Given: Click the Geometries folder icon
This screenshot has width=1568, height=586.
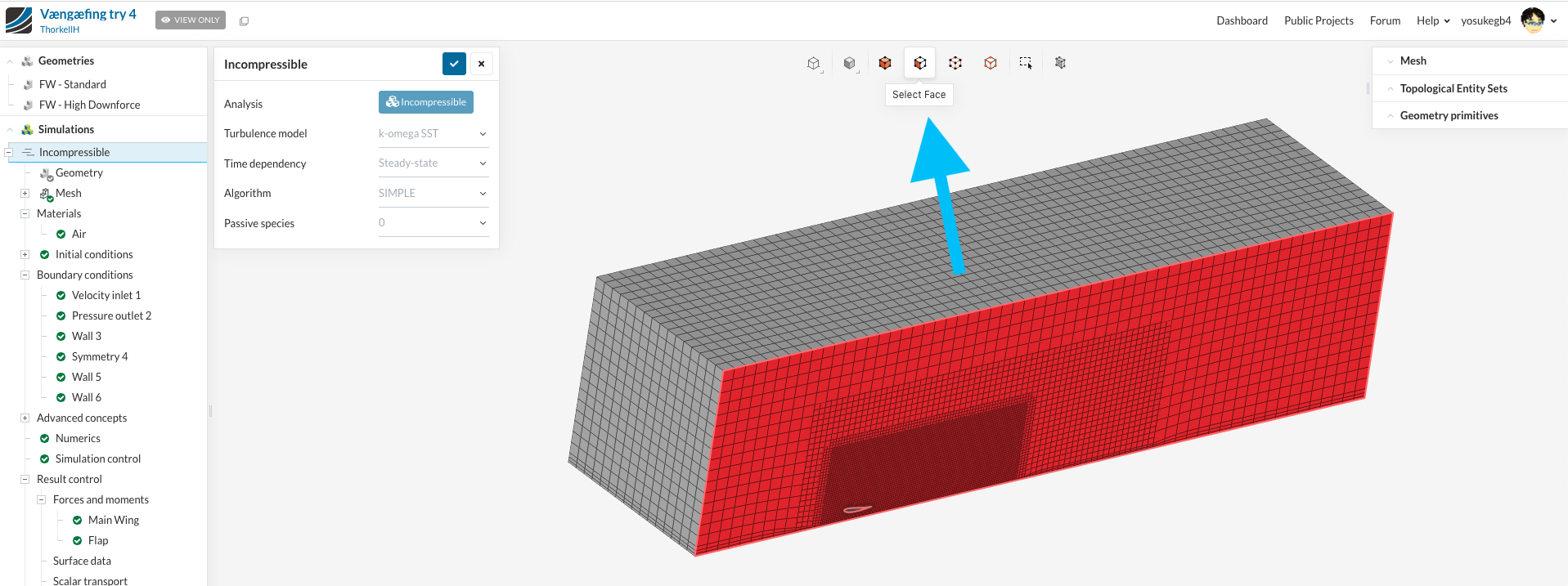Looking at the screenshot, I should (x=27, y=61).
